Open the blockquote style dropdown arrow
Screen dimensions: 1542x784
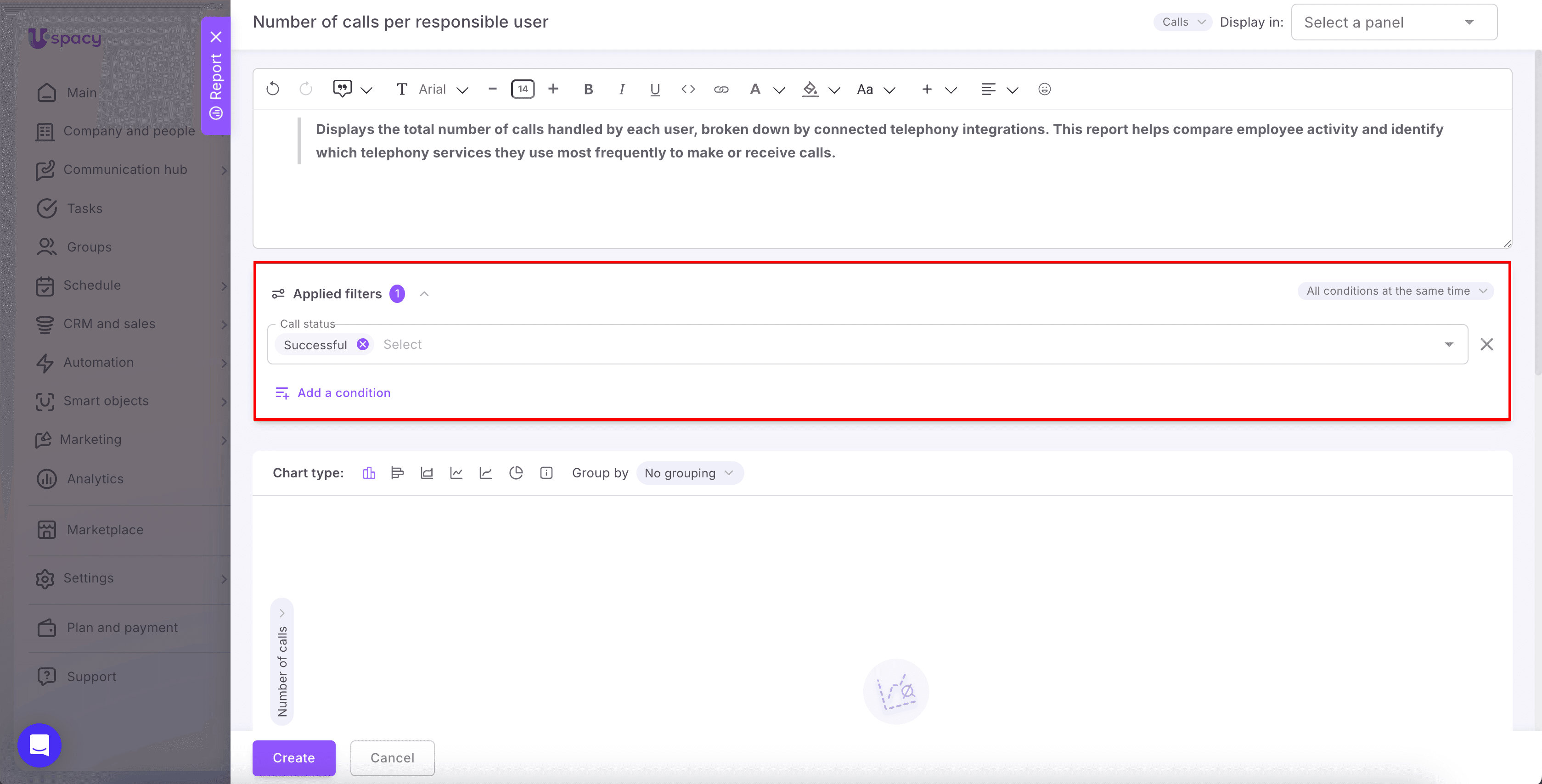(366, 90)
